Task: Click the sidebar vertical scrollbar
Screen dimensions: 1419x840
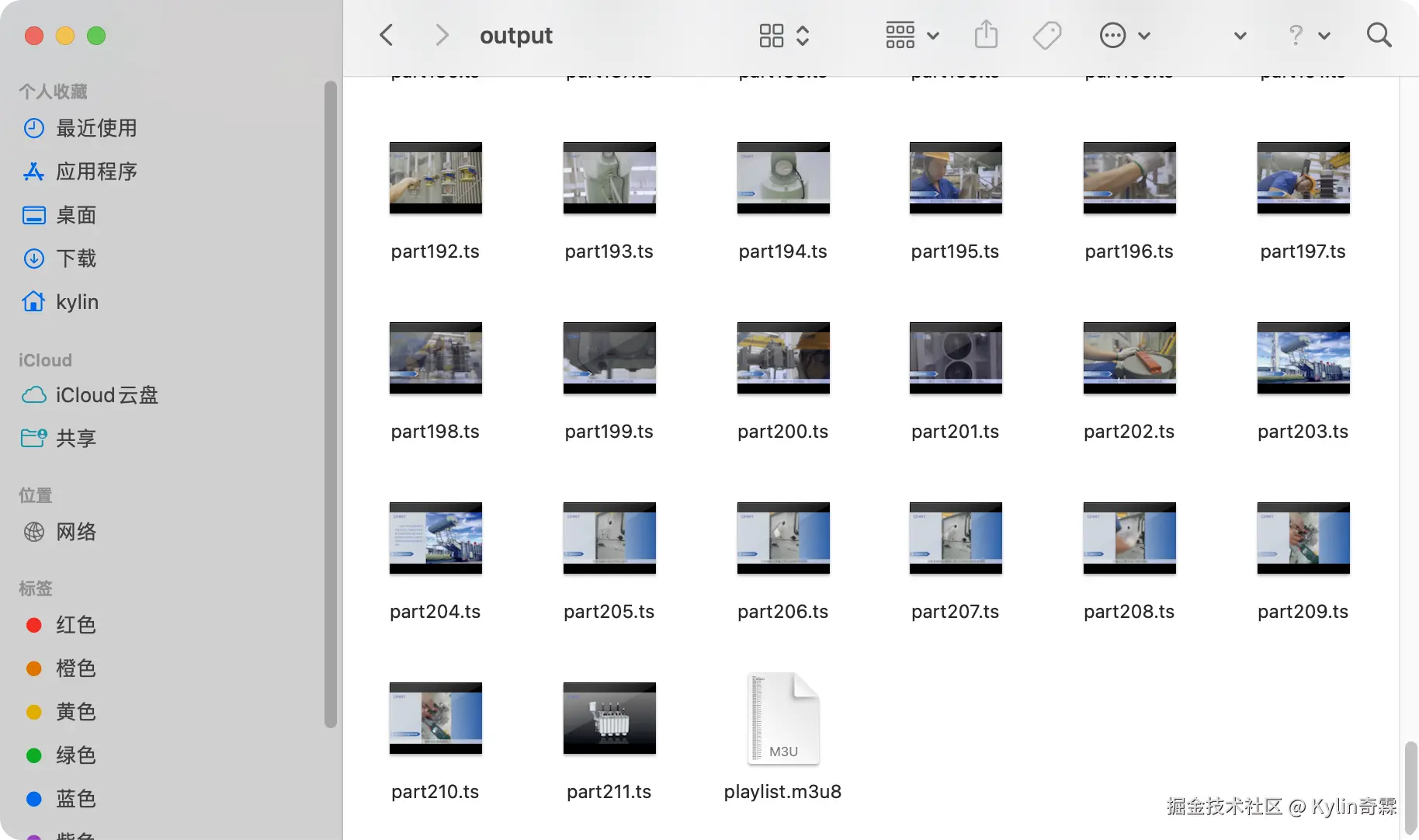Action: pos(331,404)
